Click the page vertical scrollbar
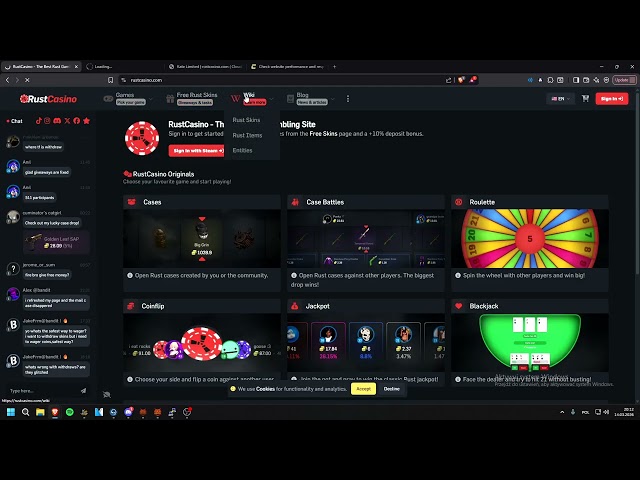The height and width of the screenshot is (480, 640). 637,184
